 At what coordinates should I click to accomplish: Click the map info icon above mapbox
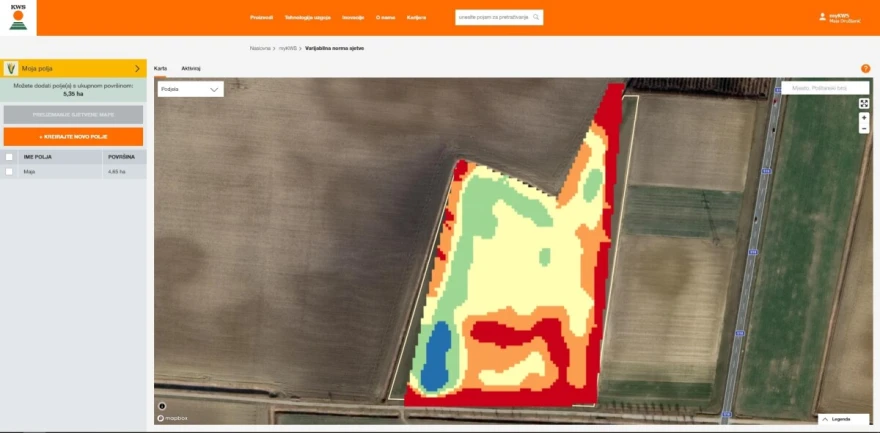click(162, 406)
